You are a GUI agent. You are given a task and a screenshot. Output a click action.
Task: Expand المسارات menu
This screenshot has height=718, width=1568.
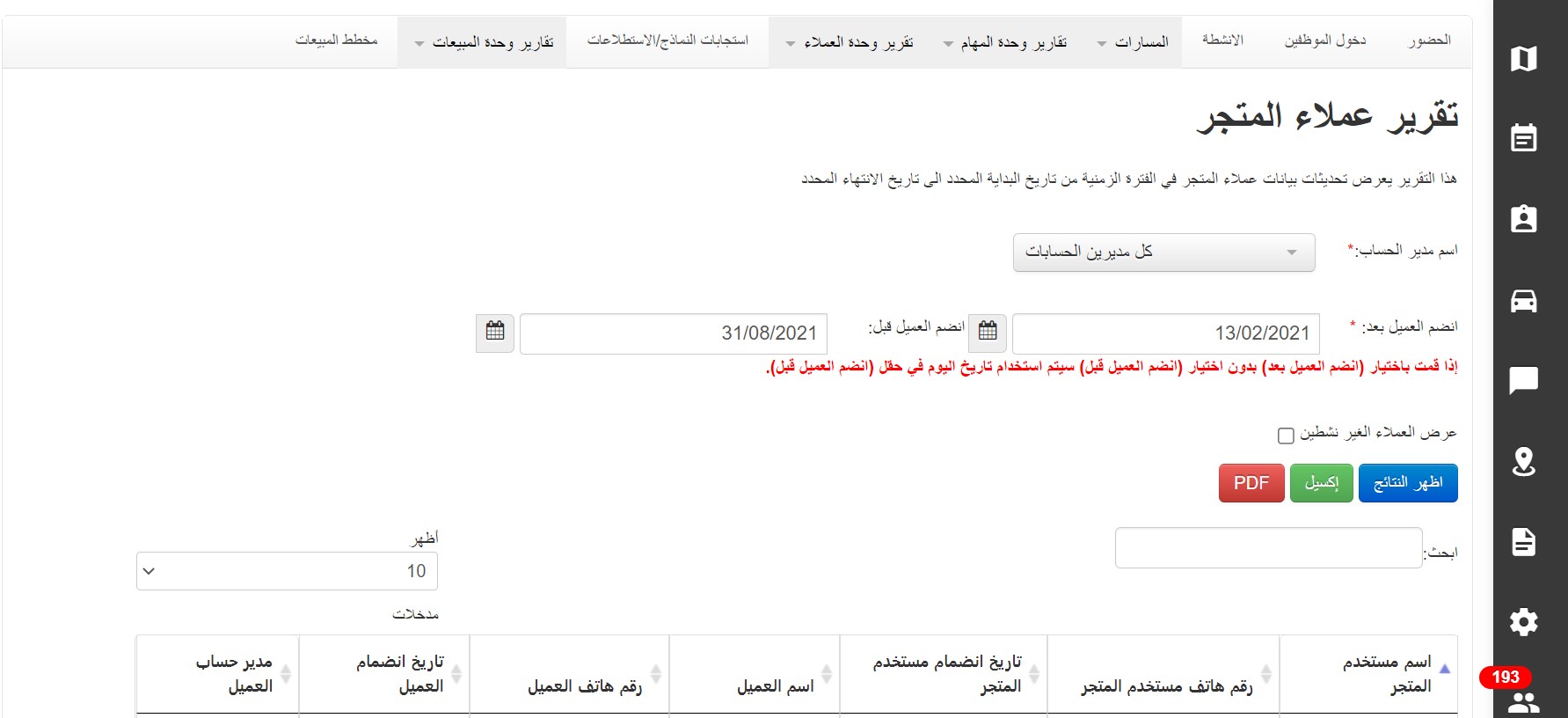[x=1133, y=42]
